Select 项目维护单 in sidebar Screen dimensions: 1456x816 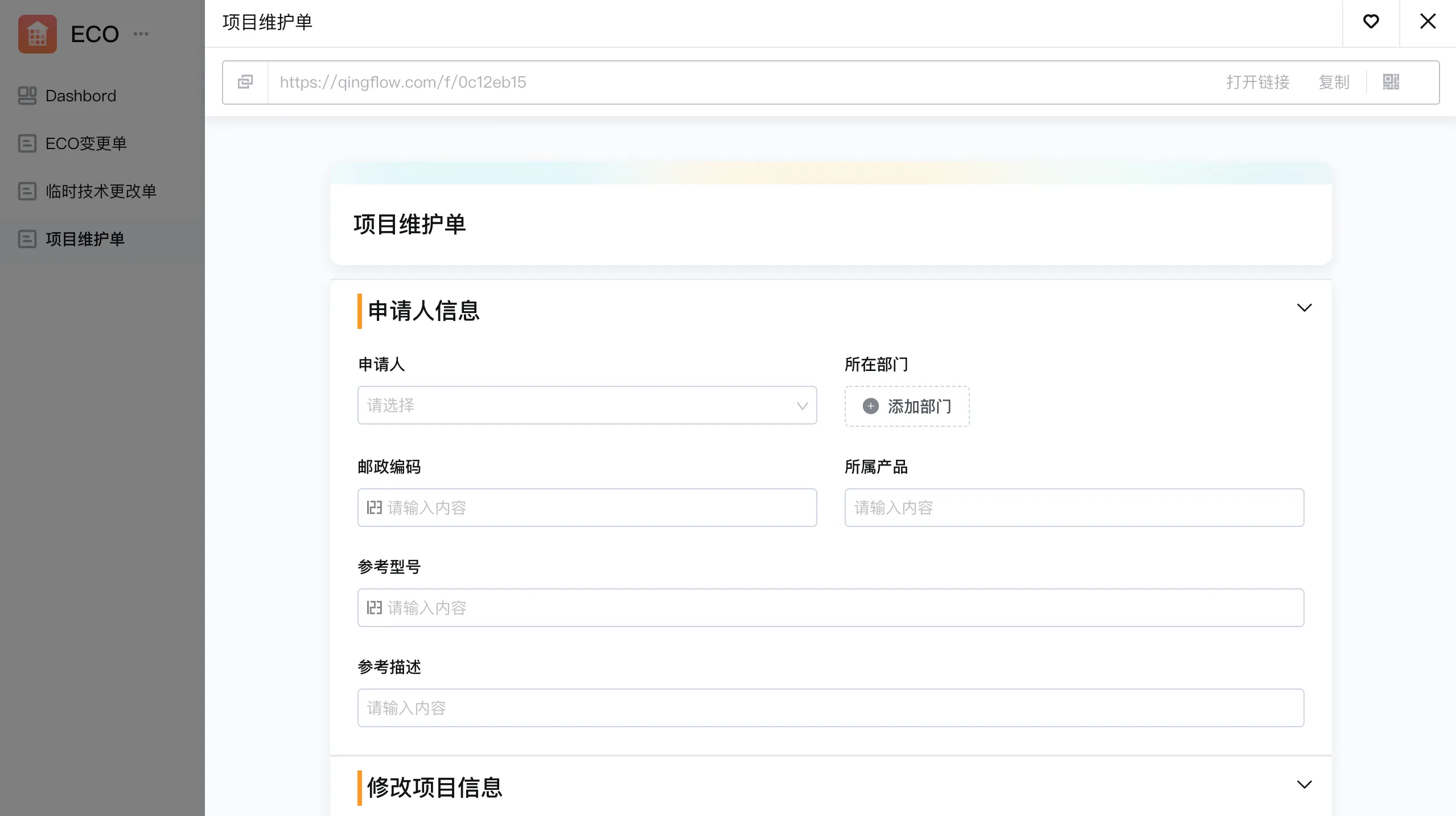85,239
